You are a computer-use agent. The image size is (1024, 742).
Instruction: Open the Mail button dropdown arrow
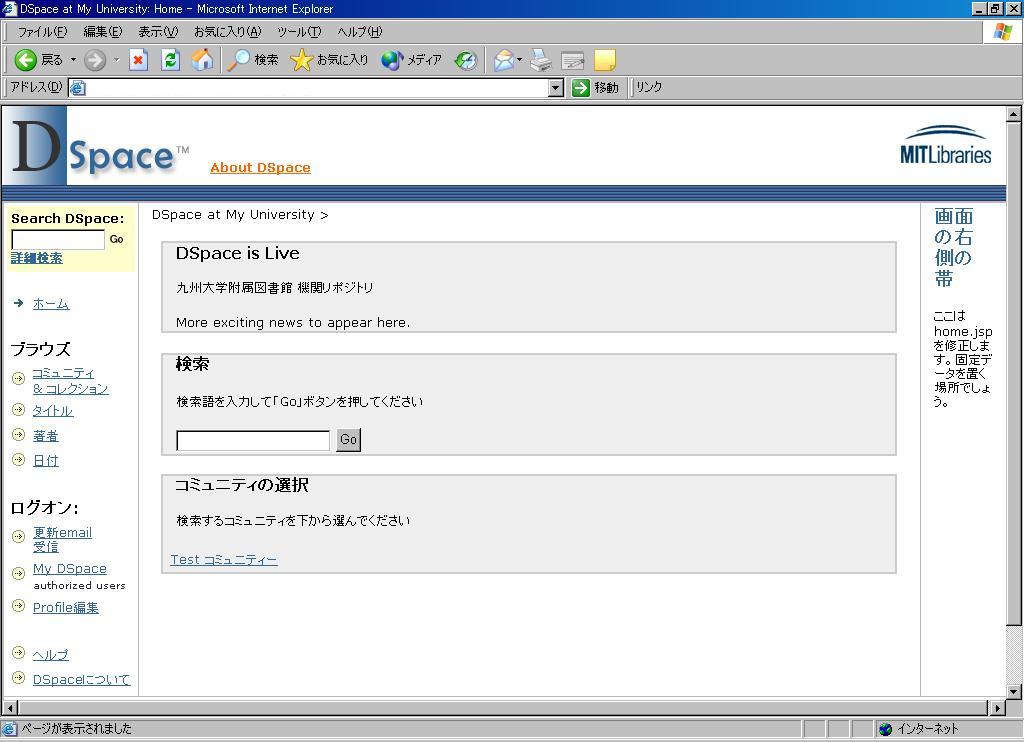point(519,60)
